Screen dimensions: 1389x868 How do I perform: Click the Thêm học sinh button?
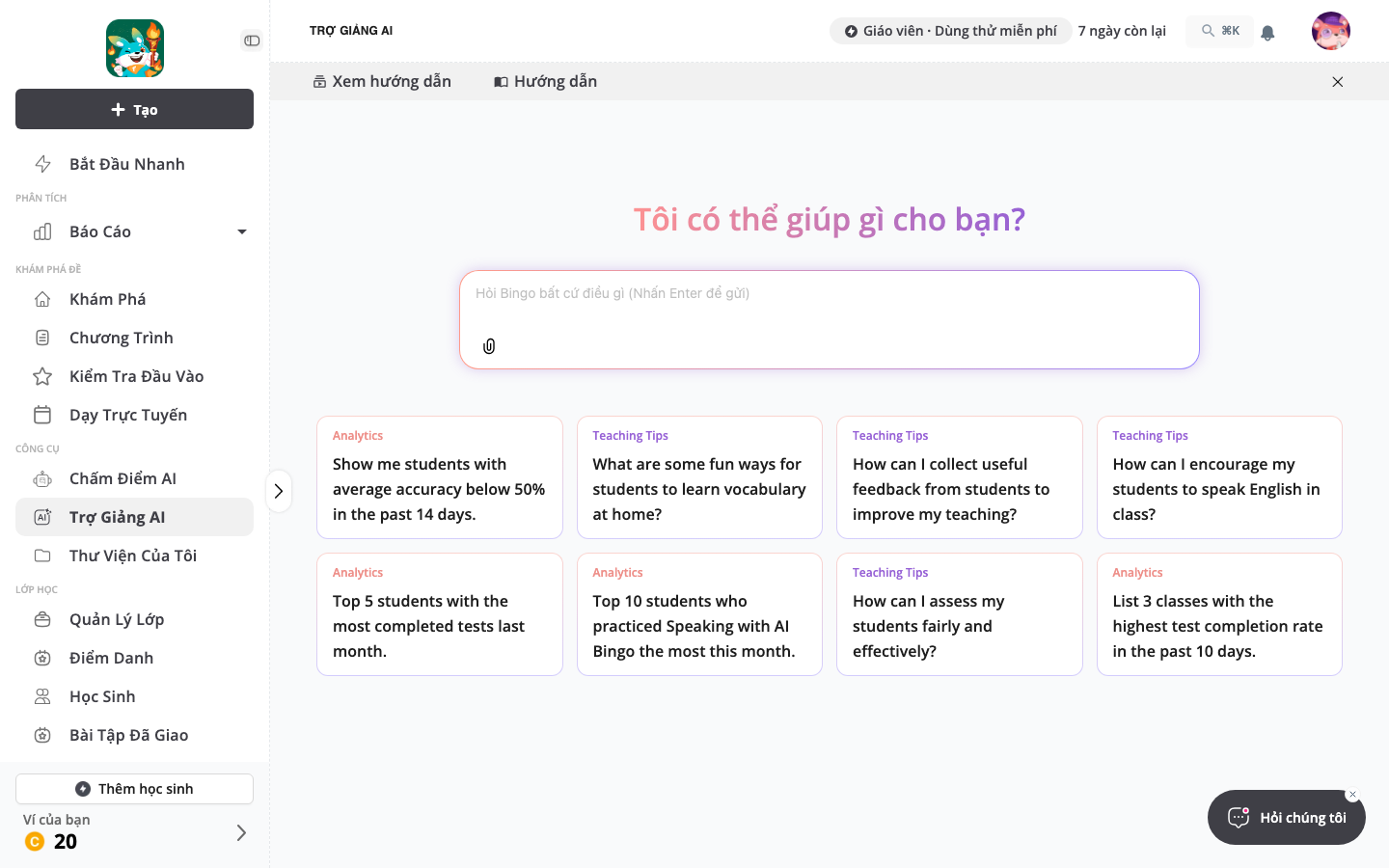(x=134, y=789)
